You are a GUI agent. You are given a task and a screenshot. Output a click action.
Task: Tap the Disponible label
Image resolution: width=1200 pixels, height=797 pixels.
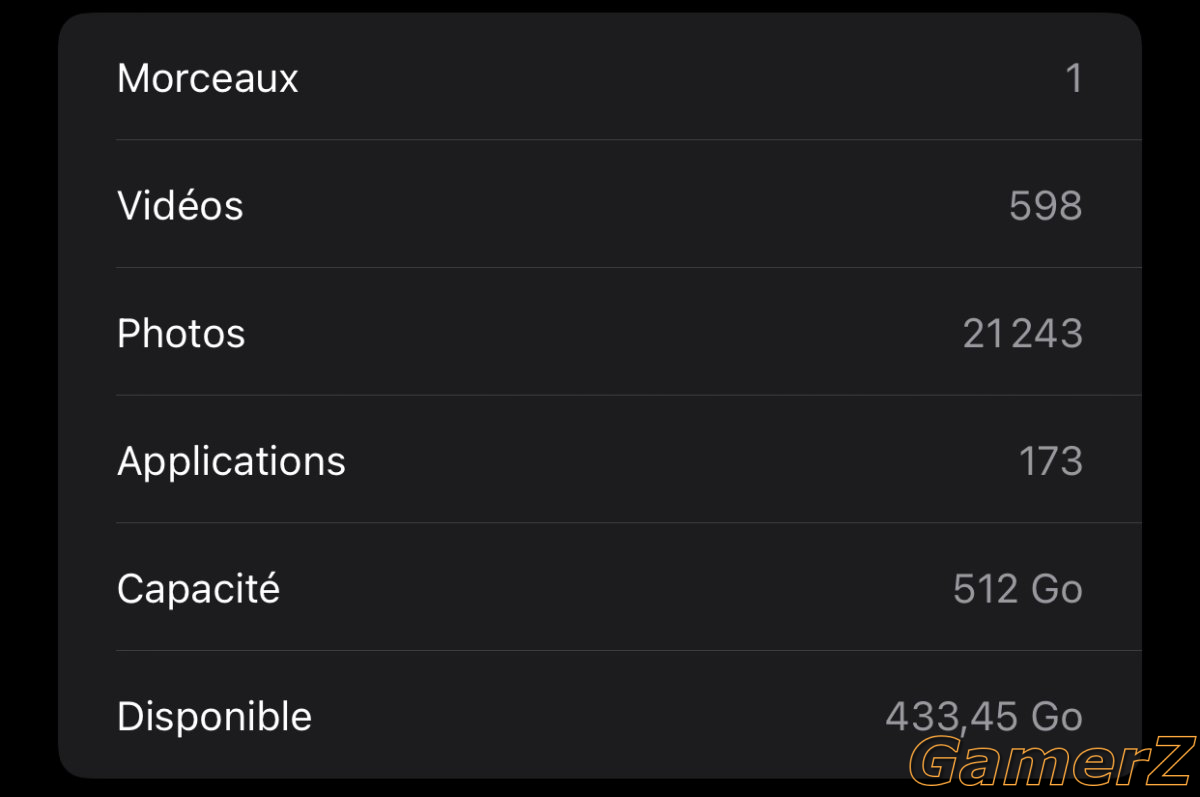tap(214, 716)
